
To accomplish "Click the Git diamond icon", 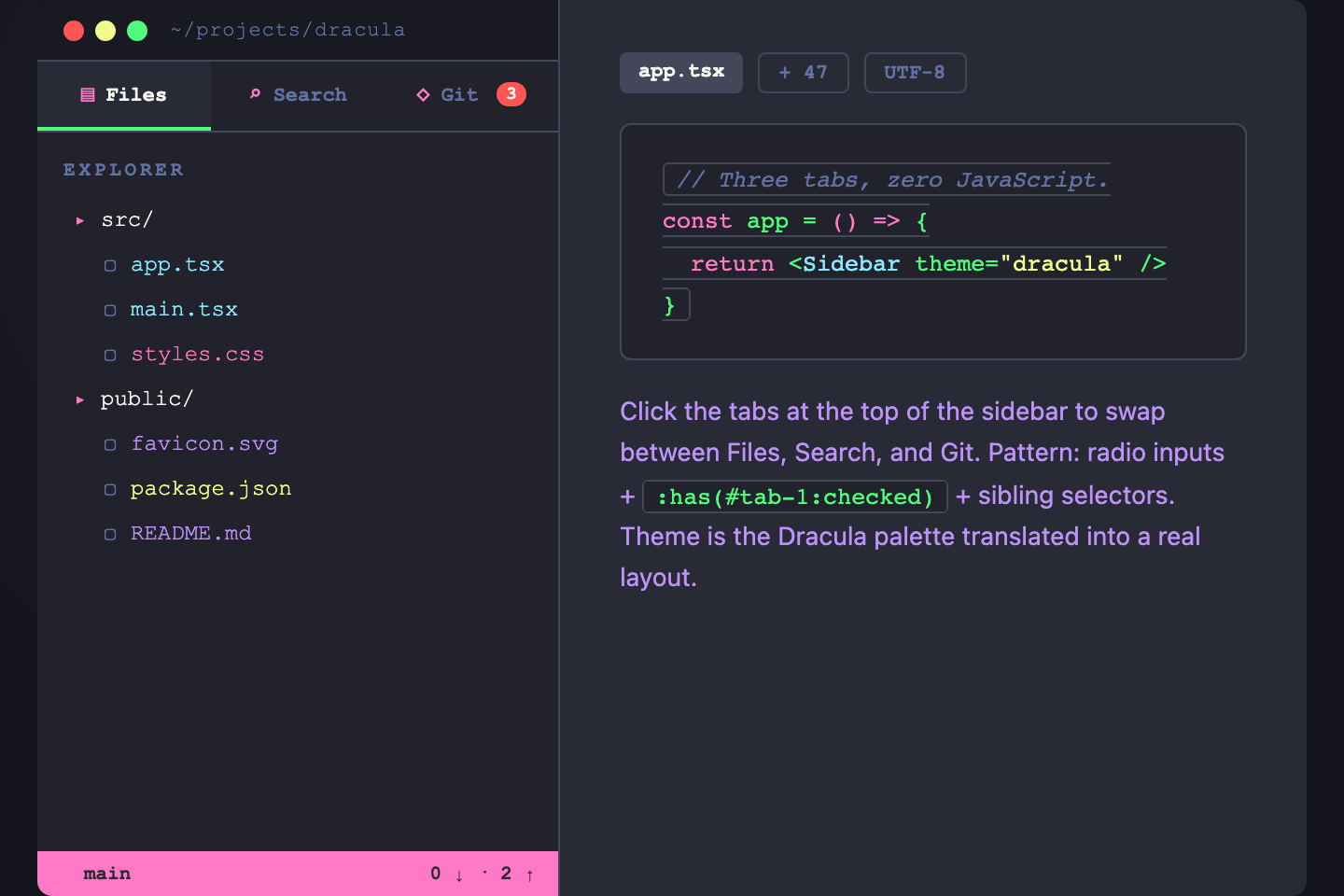I will [x=423, y=95].
